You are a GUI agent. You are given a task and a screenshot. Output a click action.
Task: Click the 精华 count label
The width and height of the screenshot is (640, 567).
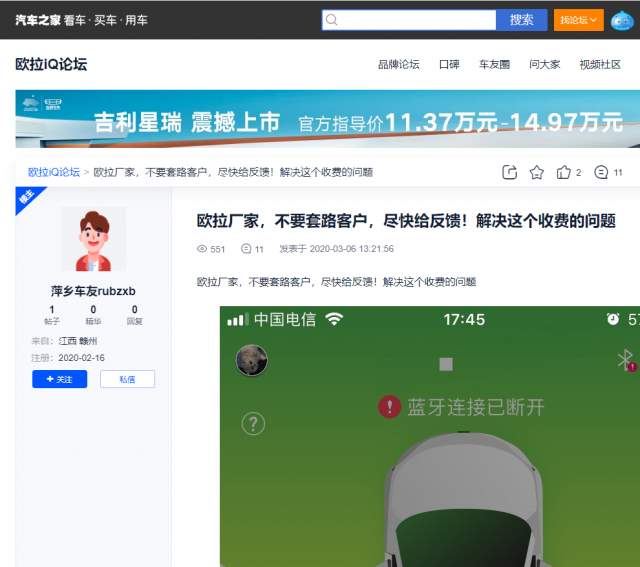point(93,321)
